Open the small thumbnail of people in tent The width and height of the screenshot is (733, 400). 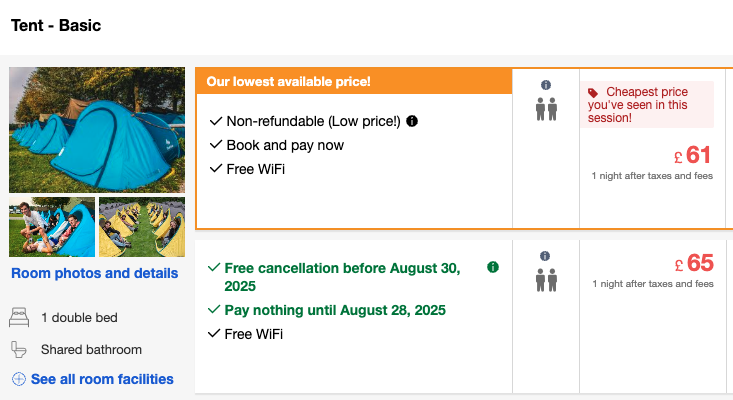(x=52, y=227)
